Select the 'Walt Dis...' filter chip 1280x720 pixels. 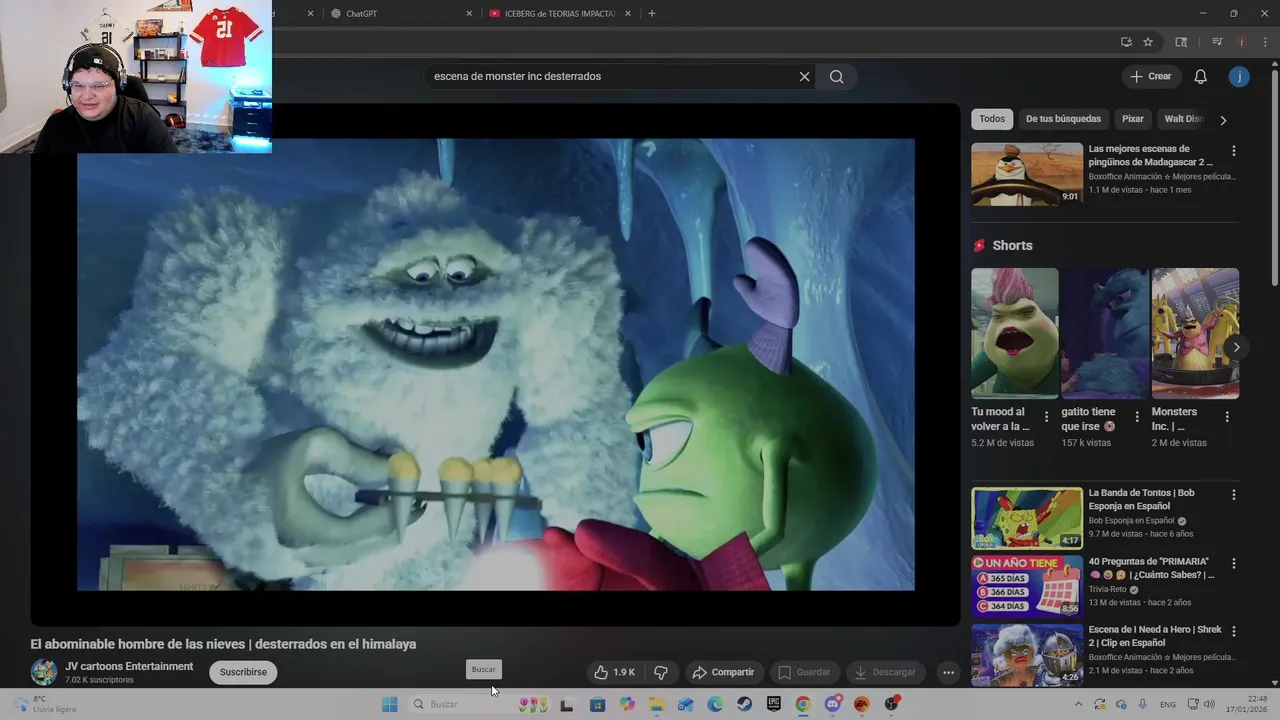point(1184,119)
